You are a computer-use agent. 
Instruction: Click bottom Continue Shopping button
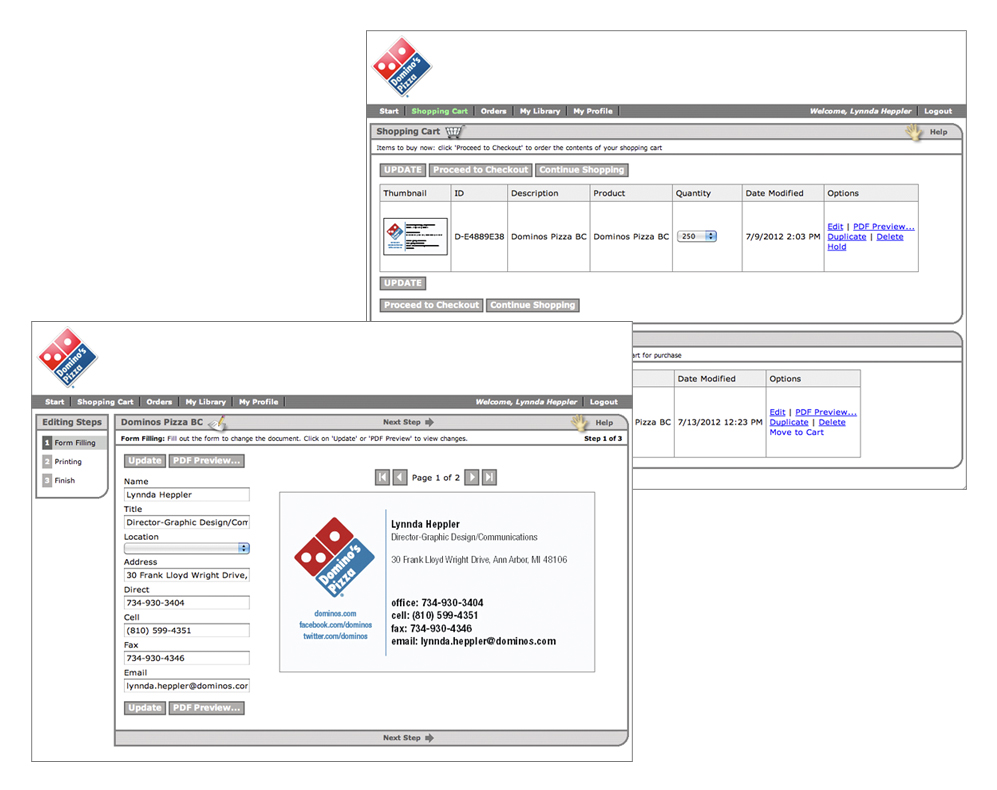533,305
